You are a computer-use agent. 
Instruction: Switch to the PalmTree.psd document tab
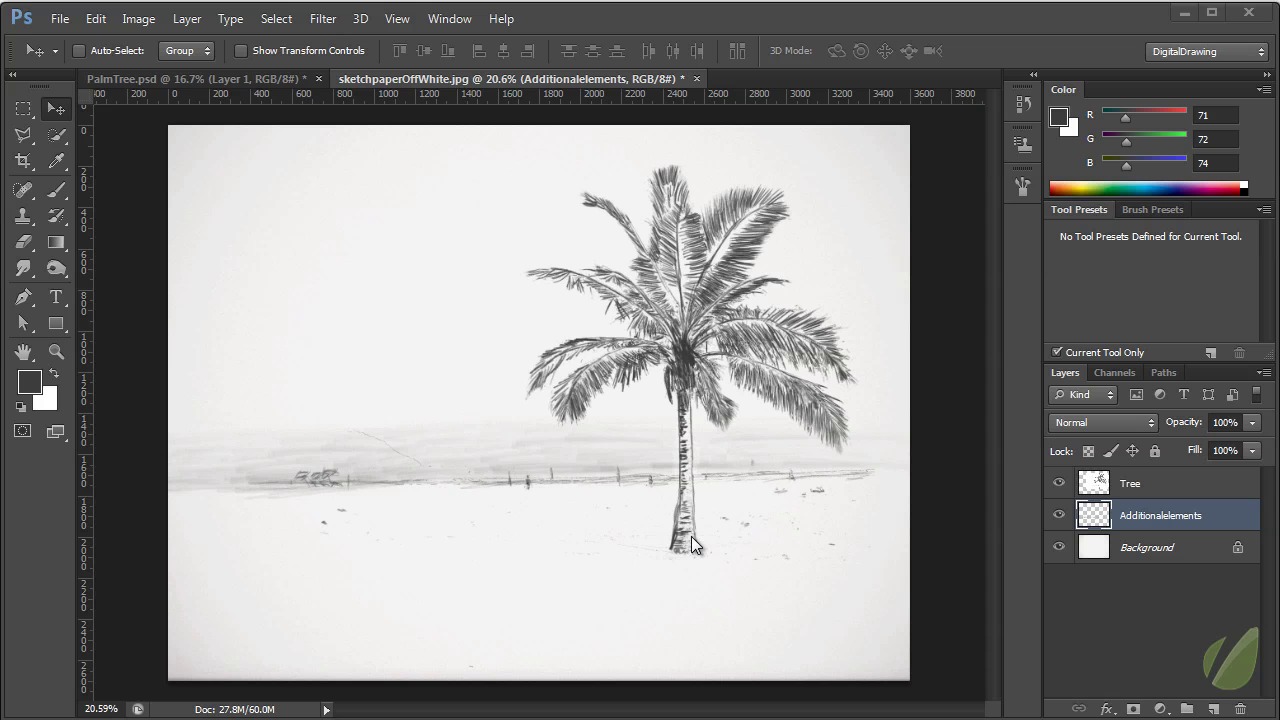(196, 78)
